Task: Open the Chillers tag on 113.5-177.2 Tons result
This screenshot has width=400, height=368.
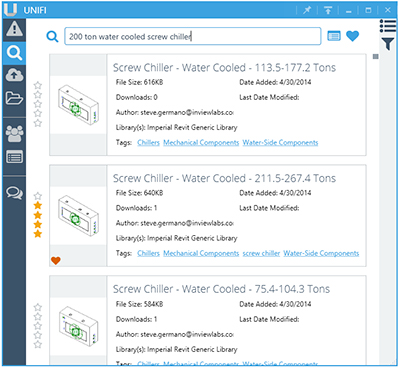Action: [148, 143]
